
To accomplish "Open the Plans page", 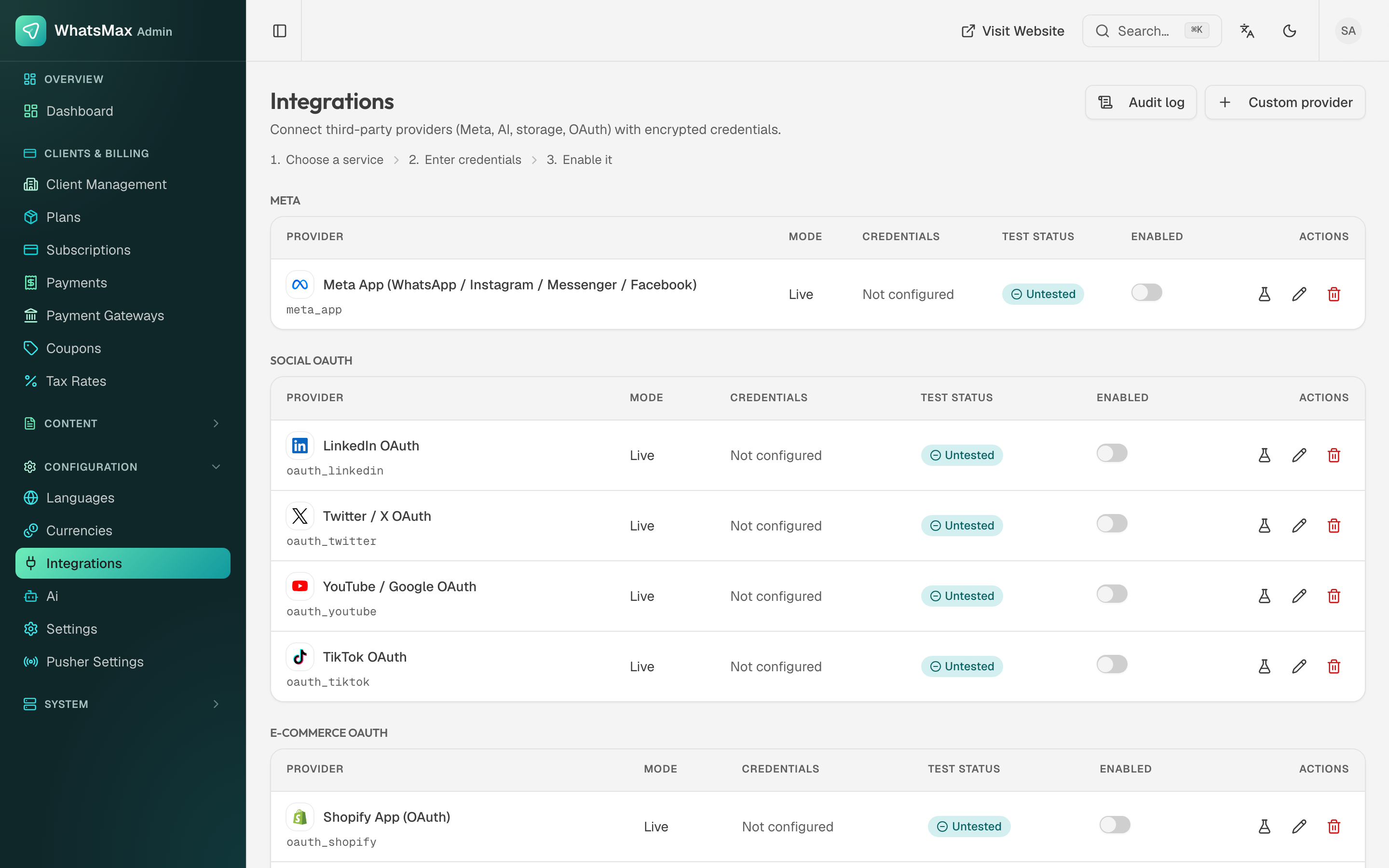I will (123, 217).
